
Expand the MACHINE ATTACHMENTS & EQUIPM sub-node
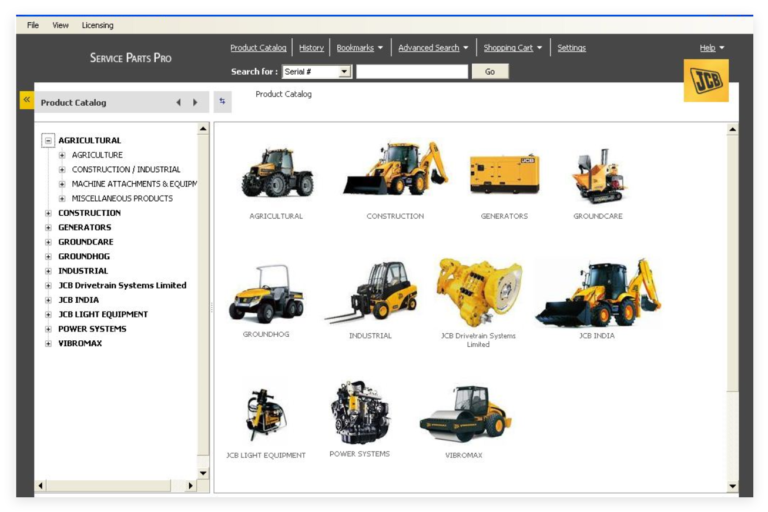point(62,184)
